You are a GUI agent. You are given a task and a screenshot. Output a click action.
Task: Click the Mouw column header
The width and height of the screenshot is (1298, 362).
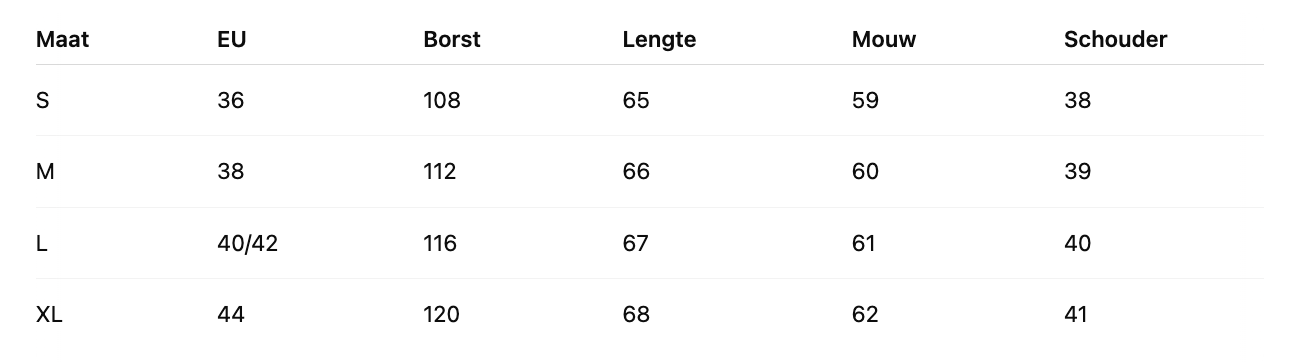coord(884,40)
